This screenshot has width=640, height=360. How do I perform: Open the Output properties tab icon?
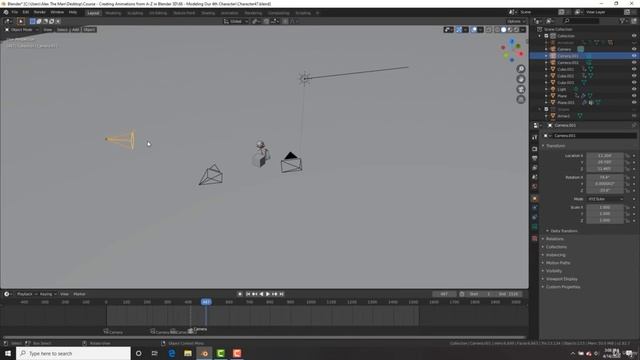(x=535, y=158)
